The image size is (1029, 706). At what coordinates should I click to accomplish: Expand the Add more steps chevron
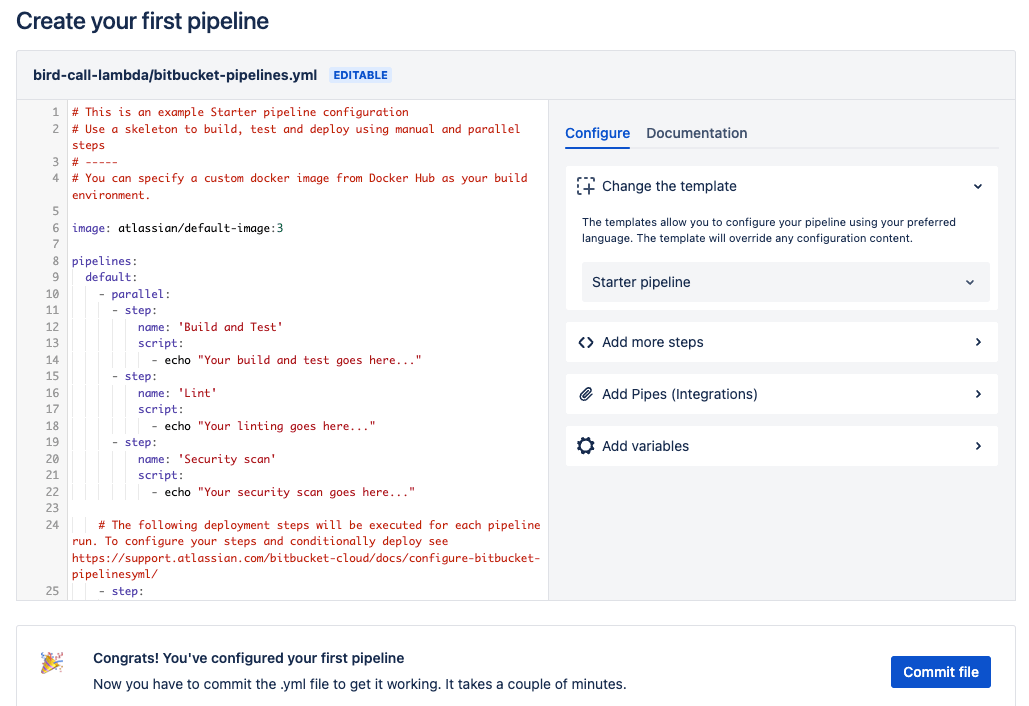[x=978, y=343]
